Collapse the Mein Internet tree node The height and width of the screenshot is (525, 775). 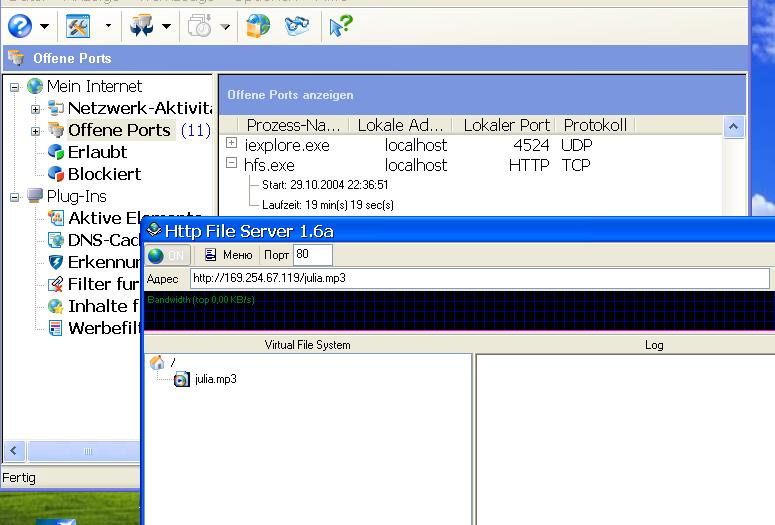pyautogui.click(x=15, y=87)
